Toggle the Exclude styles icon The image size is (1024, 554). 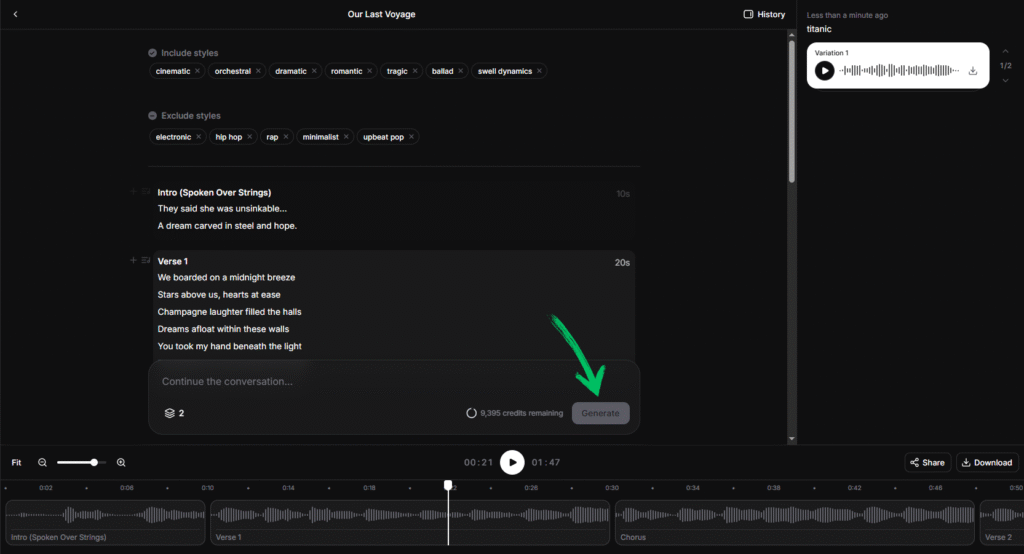(152, 116)
